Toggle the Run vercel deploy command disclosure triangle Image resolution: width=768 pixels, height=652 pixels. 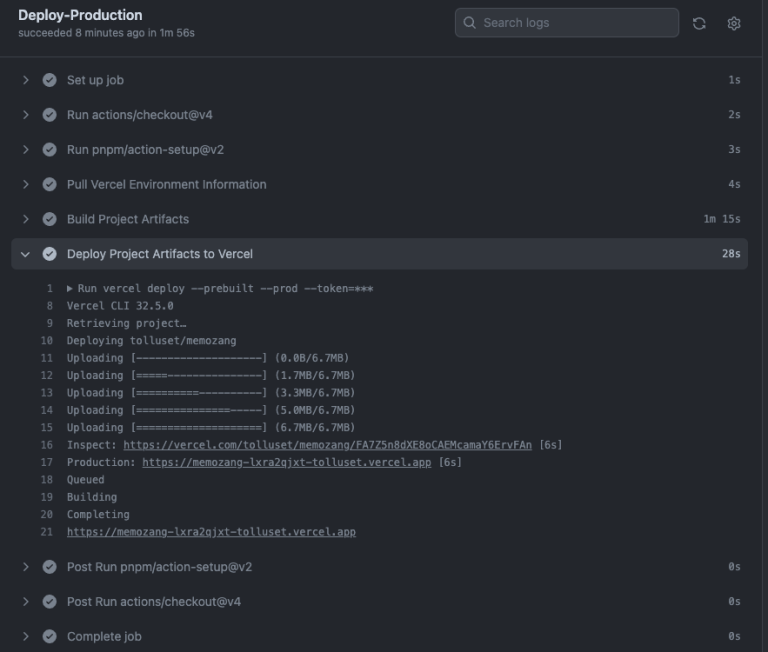(70, 288)
